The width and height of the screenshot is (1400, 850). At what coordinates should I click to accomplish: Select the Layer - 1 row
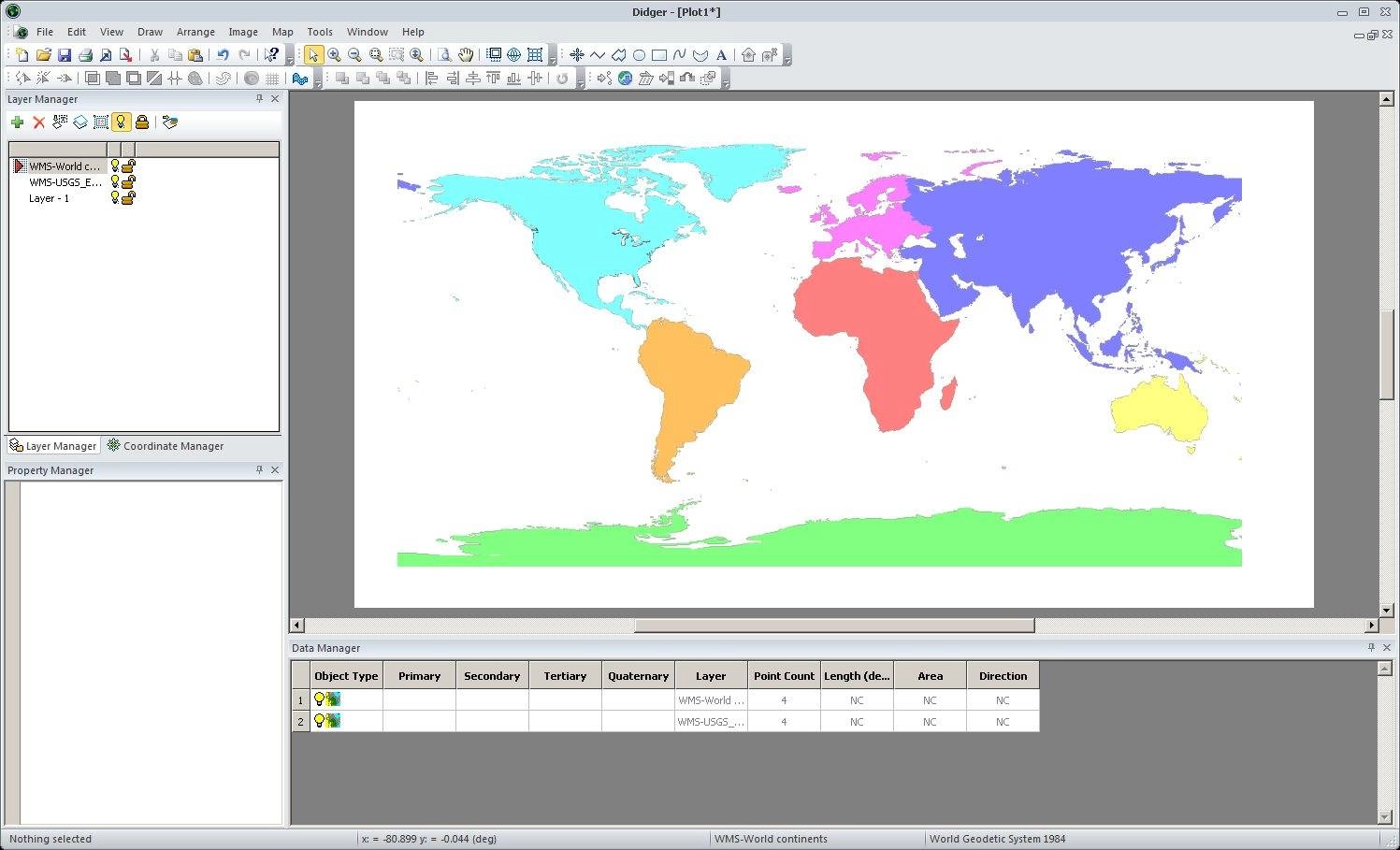(x=49, y=198)
